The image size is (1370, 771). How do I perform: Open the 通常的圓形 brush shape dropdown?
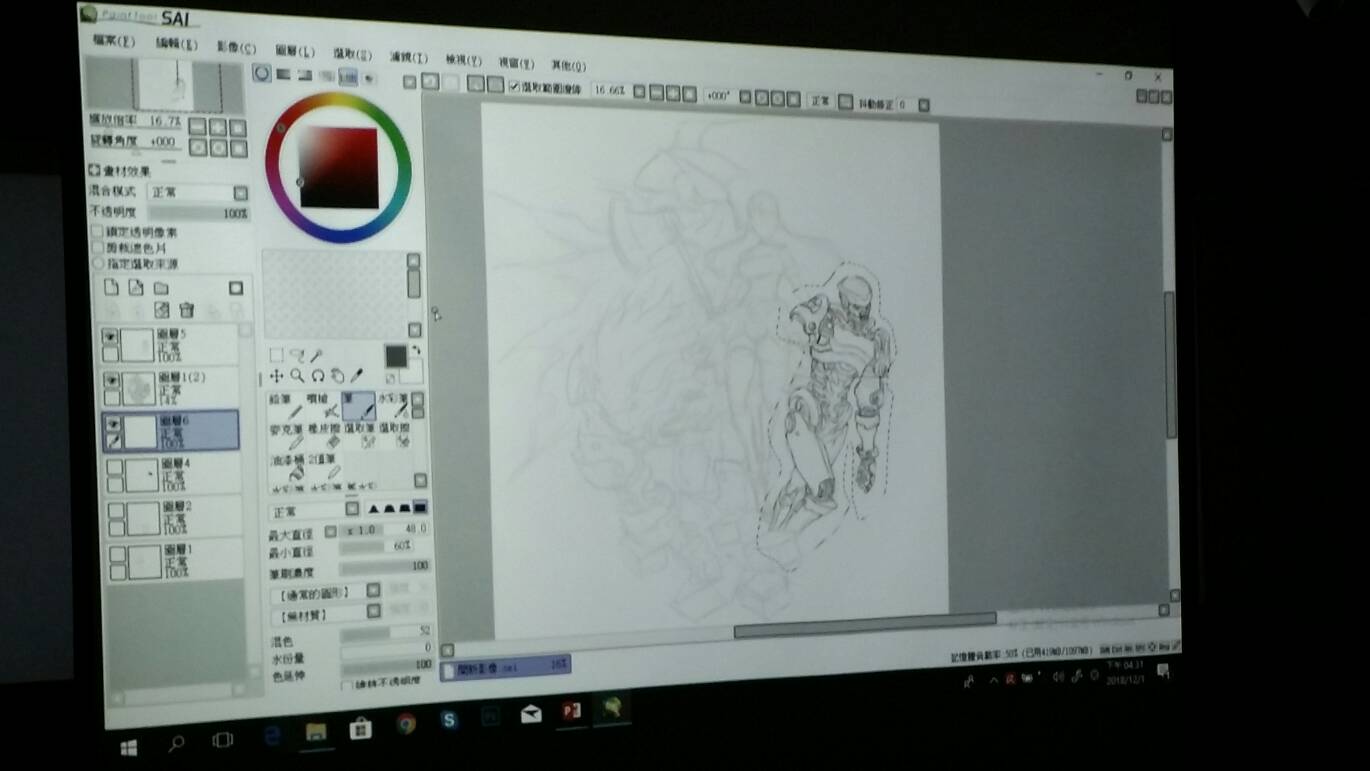[x=373, y=590]
